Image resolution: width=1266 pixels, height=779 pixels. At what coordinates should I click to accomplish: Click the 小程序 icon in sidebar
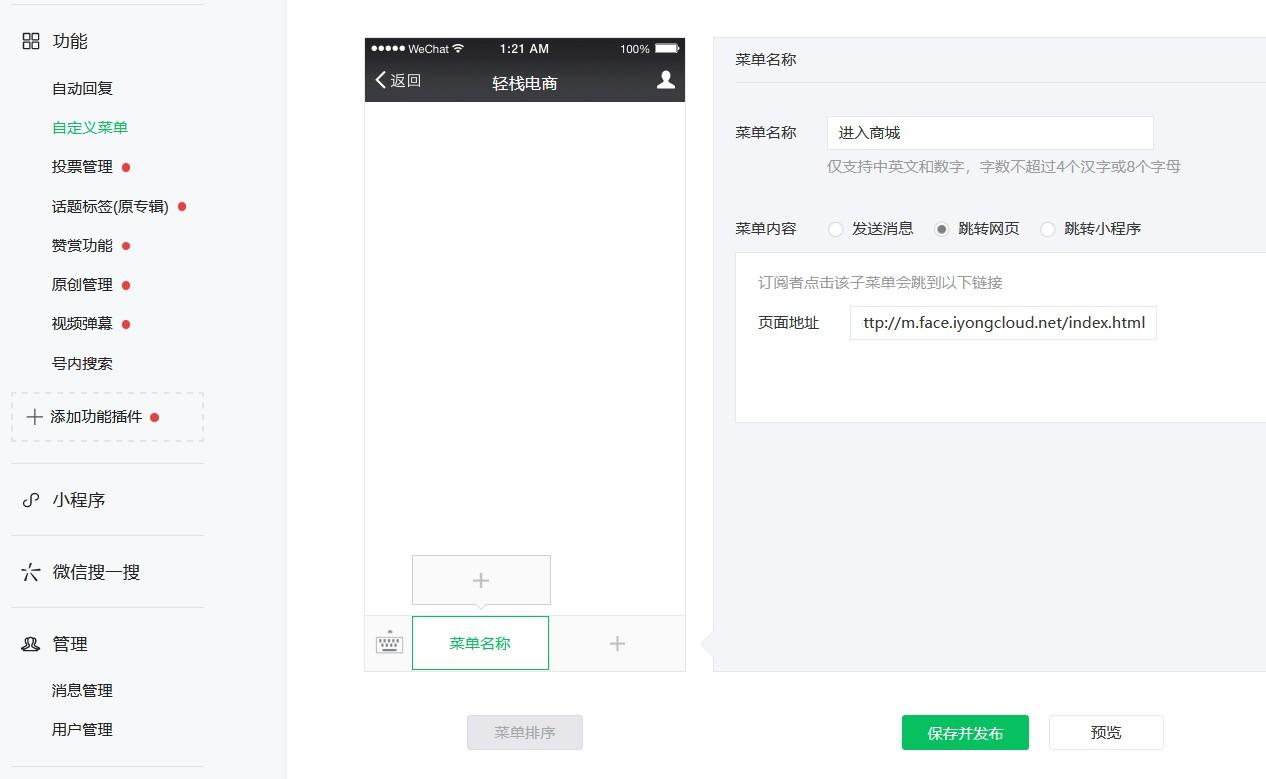31,500
